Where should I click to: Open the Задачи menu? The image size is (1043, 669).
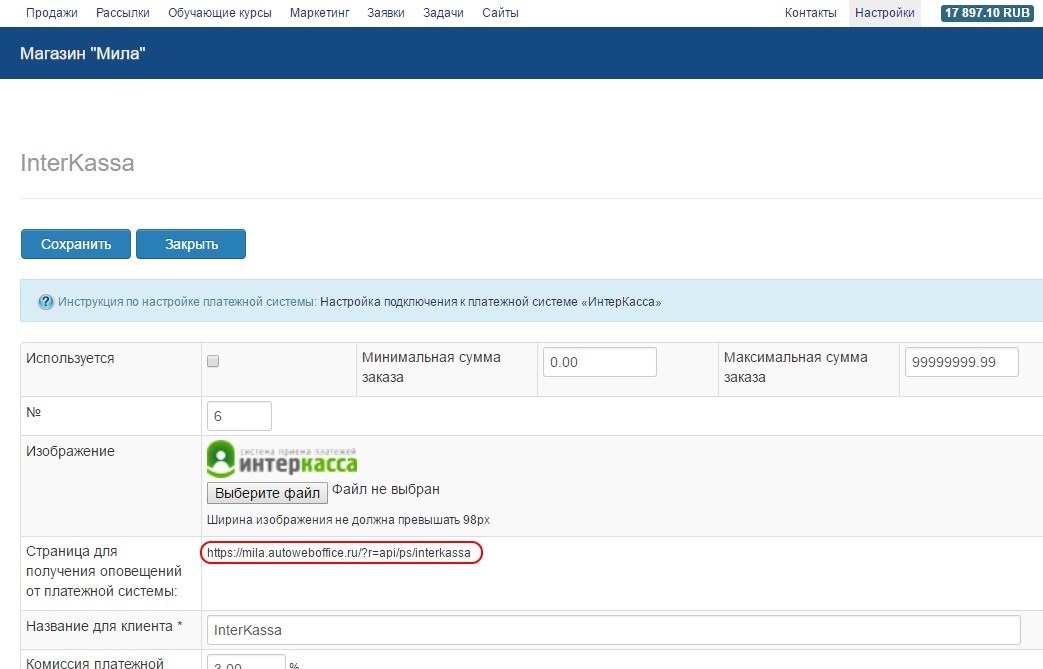tap(443, 13)
